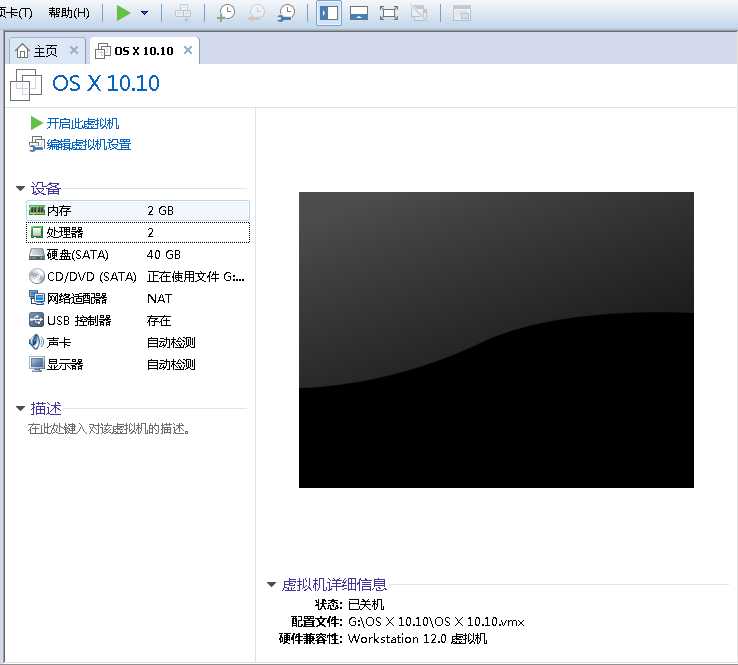Image resolution: width=738 pixels, height=665 pixels.
Task: Click the monitor icon in 显示器 row
Action: 36,364
